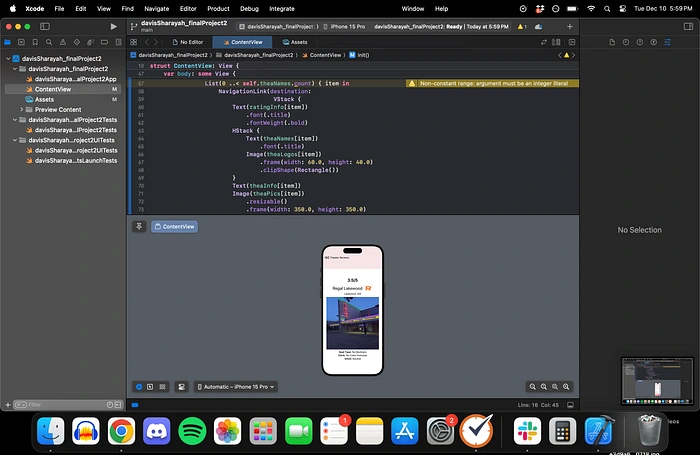Open the preview device settings icon
700x455 pixels.
[x=181, y=386]
